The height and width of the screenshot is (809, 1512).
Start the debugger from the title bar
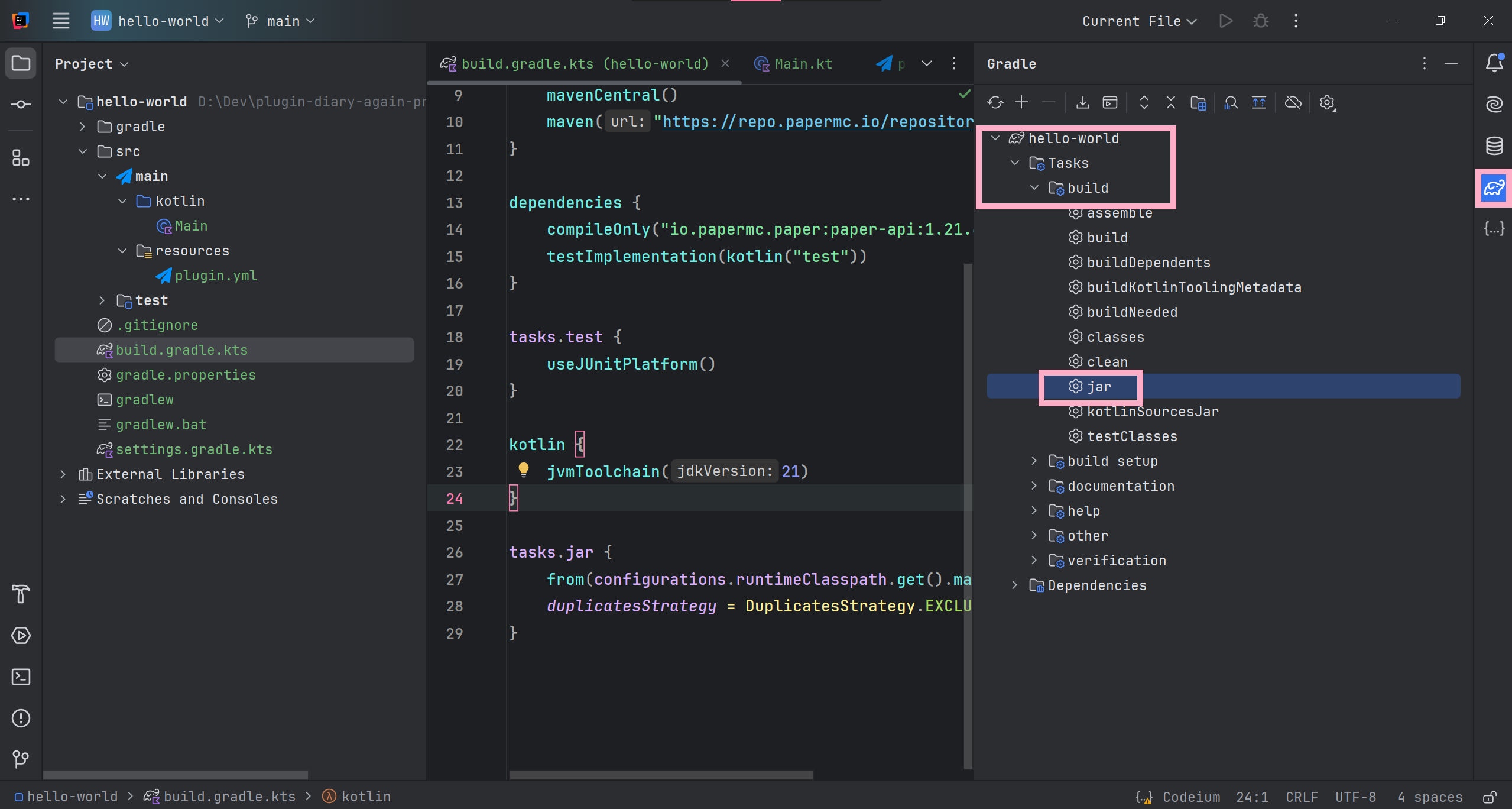coord(1260,21)
